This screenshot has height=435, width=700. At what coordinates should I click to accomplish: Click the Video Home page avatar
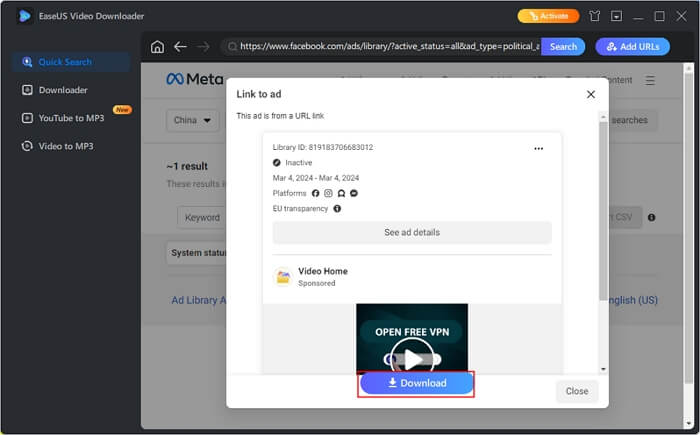coord(283,277)
